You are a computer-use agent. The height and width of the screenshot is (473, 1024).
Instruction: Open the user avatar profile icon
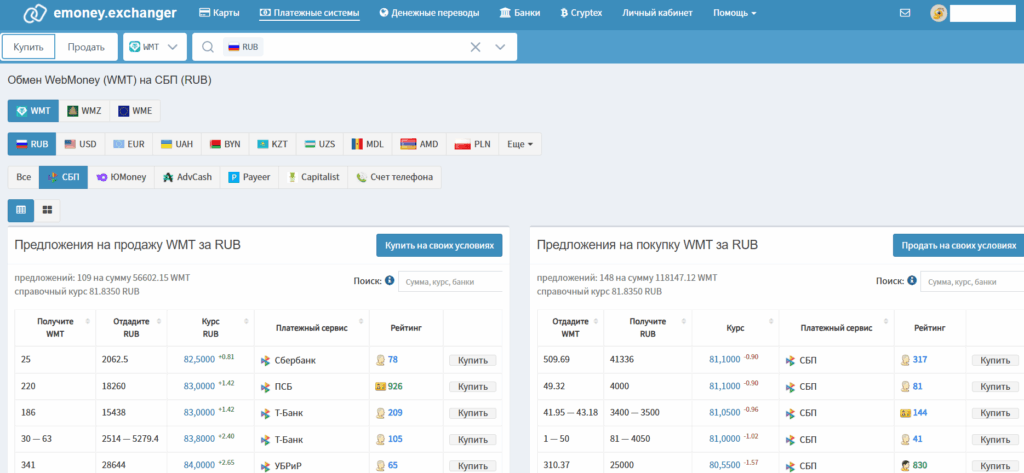[938, 13]
